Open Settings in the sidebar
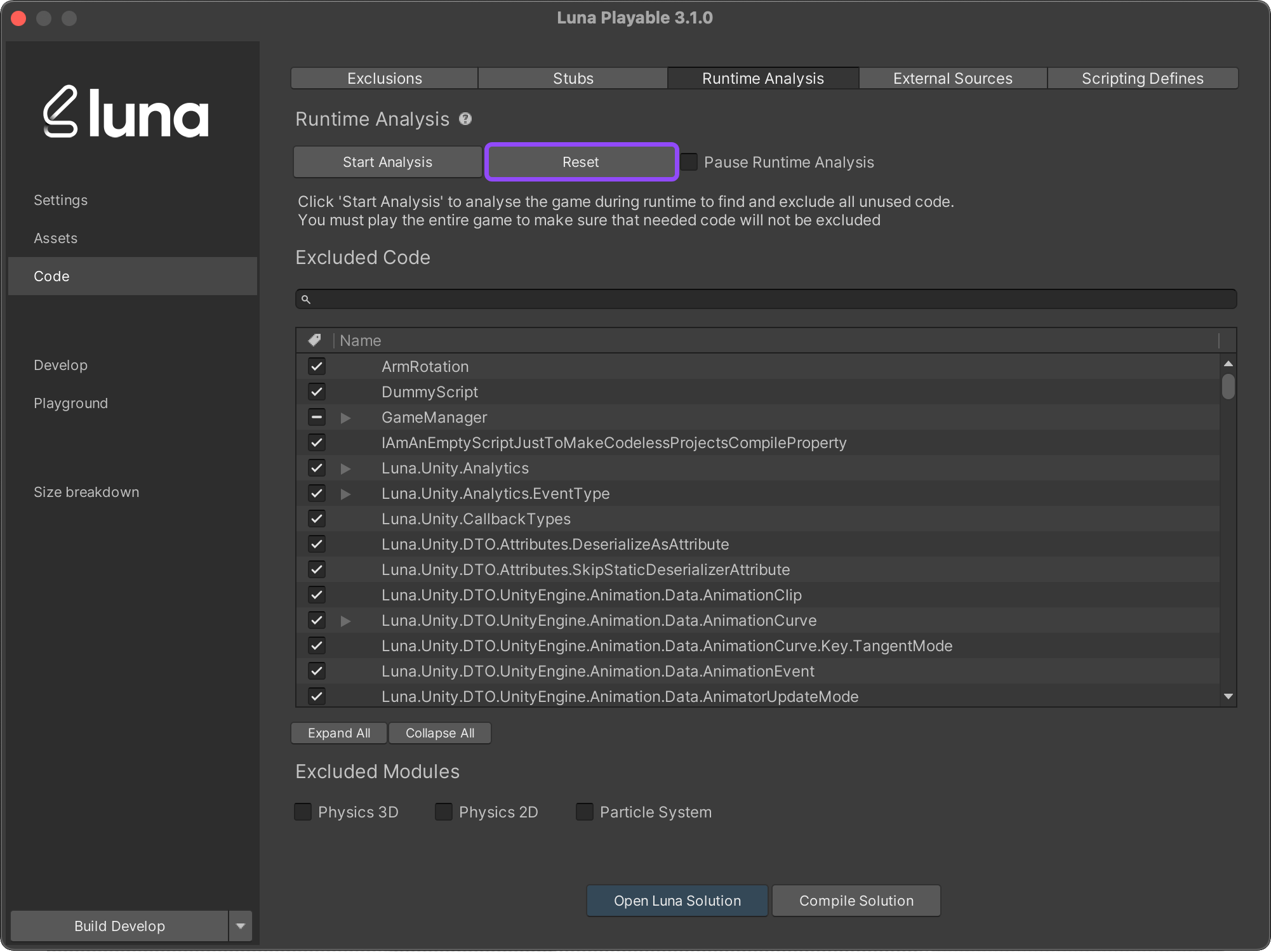 click(133, 200)
